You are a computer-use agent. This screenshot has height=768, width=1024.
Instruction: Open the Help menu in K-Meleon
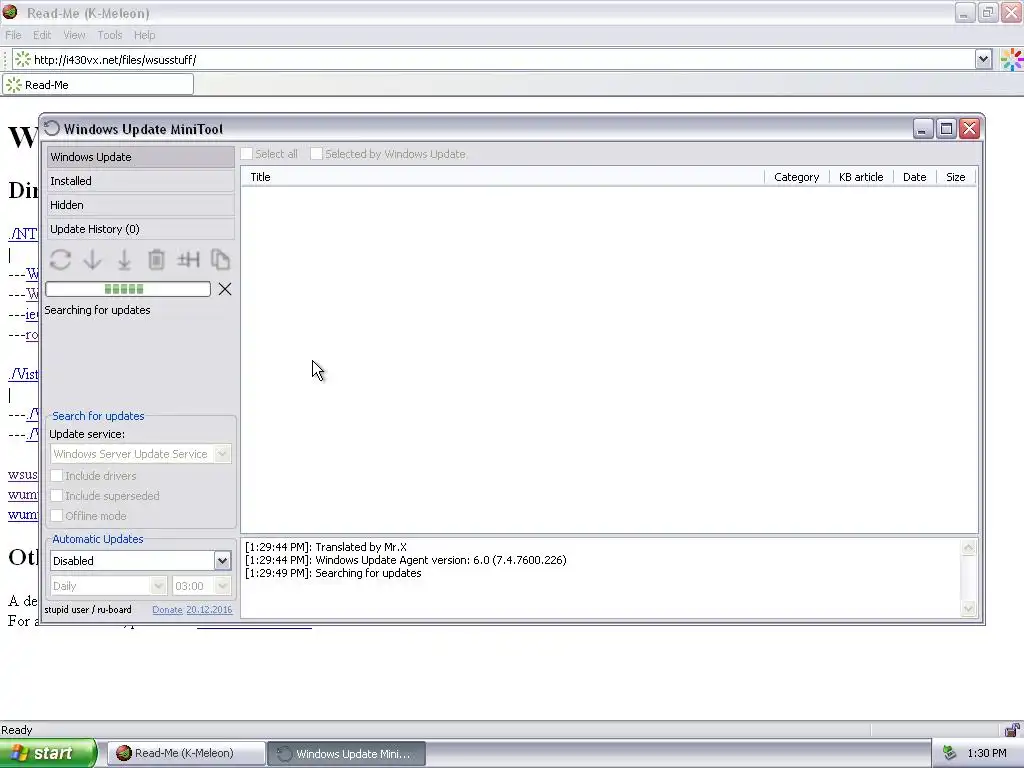144,35
